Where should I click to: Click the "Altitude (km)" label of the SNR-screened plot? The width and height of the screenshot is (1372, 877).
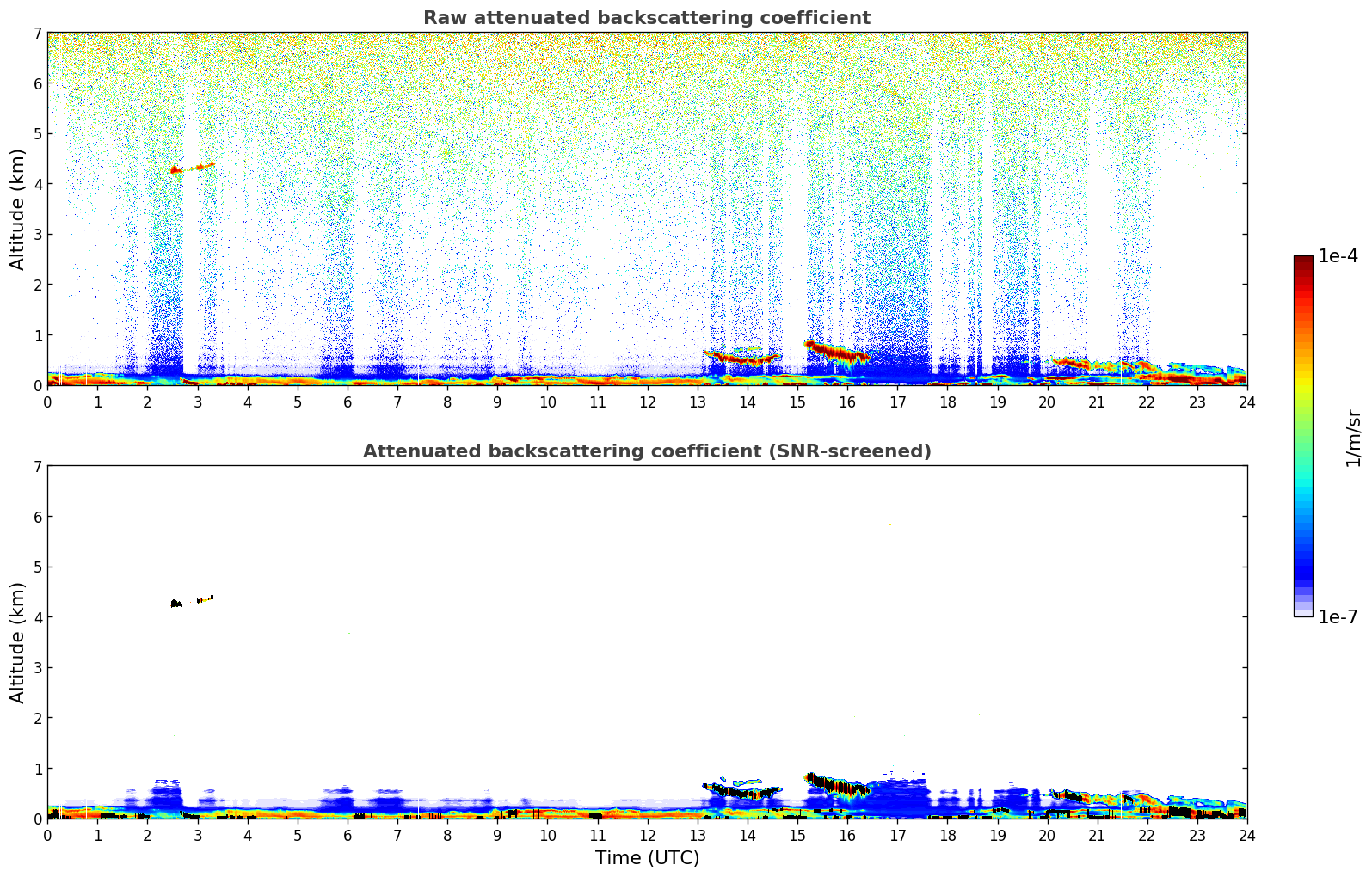[x=18, y=642]
